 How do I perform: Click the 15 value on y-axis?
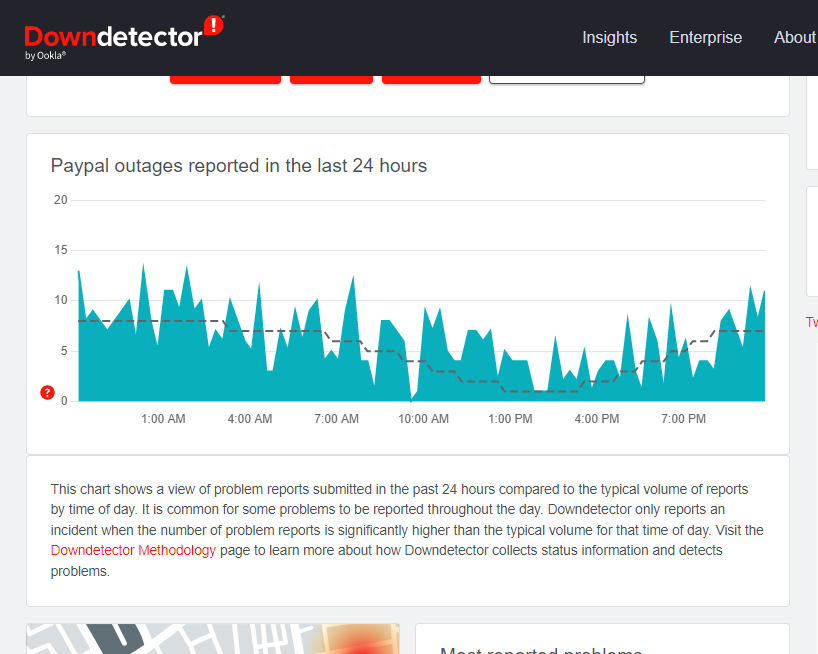pos(61,250)
